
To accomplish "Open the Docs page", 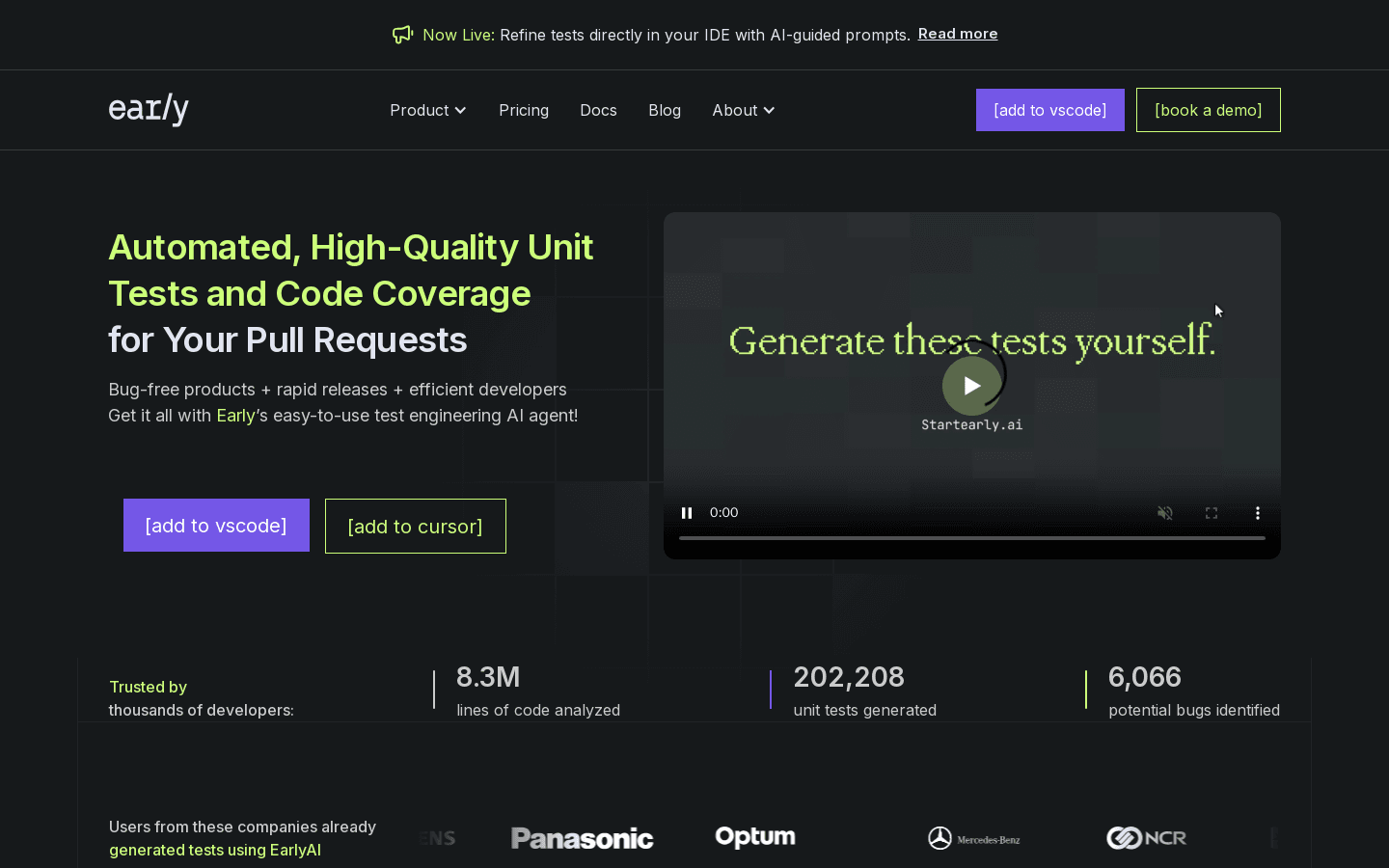I will [x=598, y=110].
